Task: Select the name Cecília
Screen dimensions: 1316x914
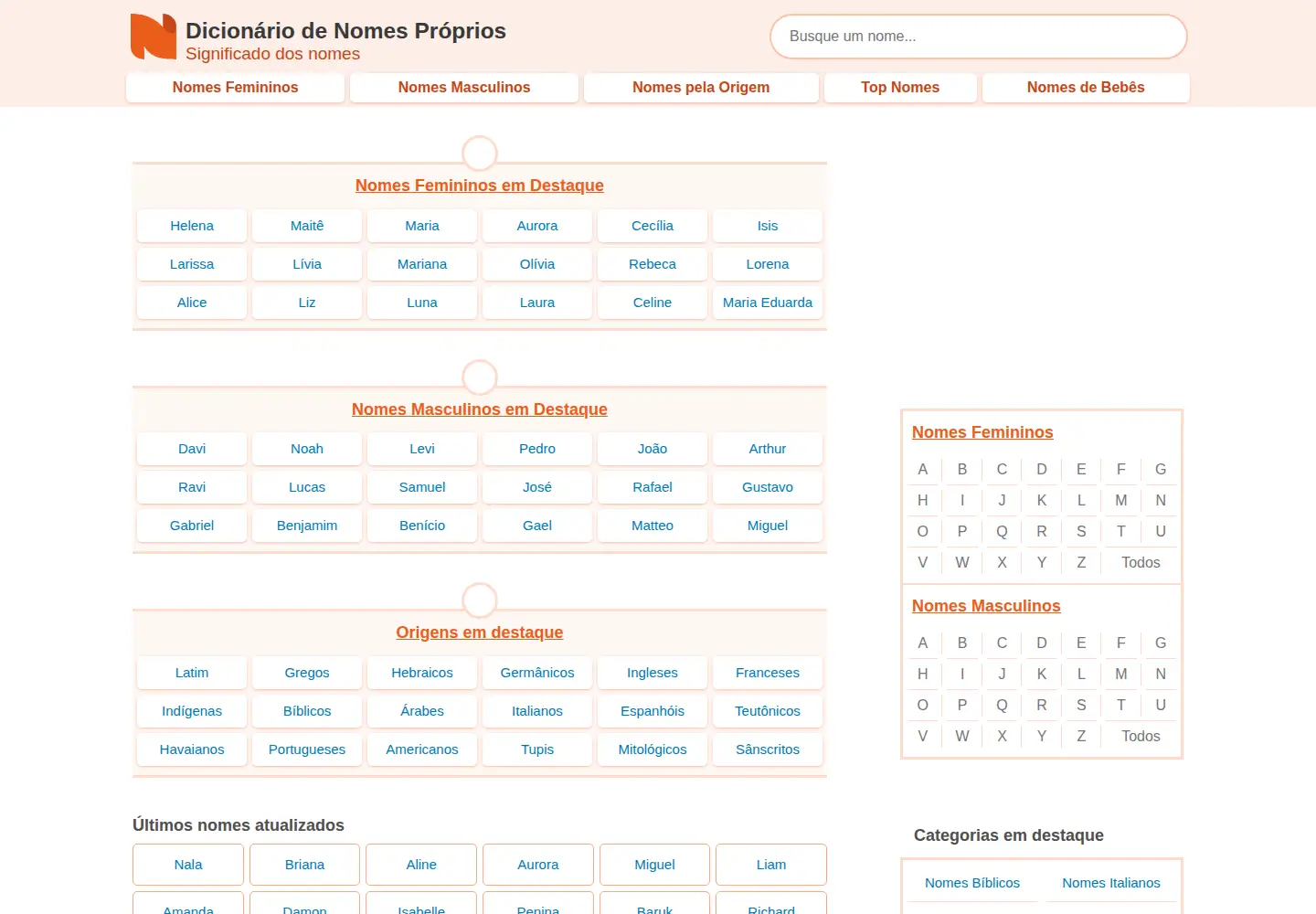Action: (653, 226)
